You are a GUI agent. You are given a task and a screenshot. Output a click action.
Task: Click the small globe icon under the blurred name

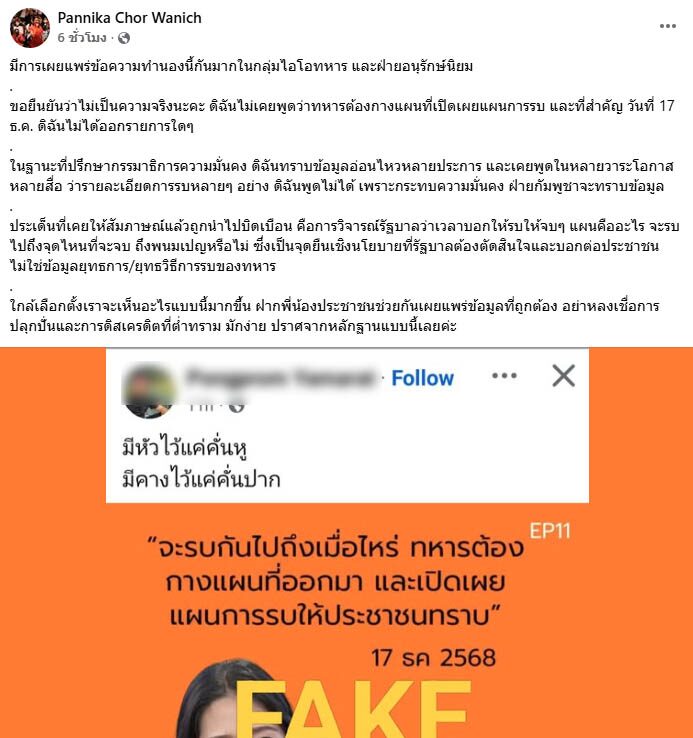(x=236, y=408)
